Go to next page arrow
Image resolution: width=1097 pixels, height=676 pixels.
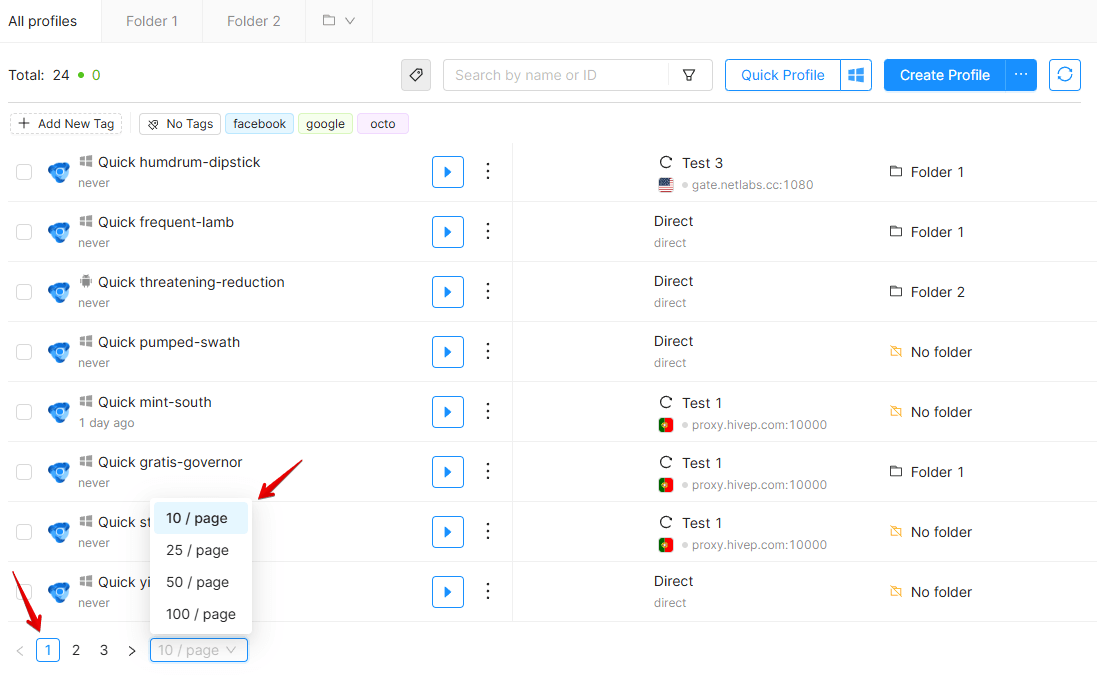click(132, 650)
